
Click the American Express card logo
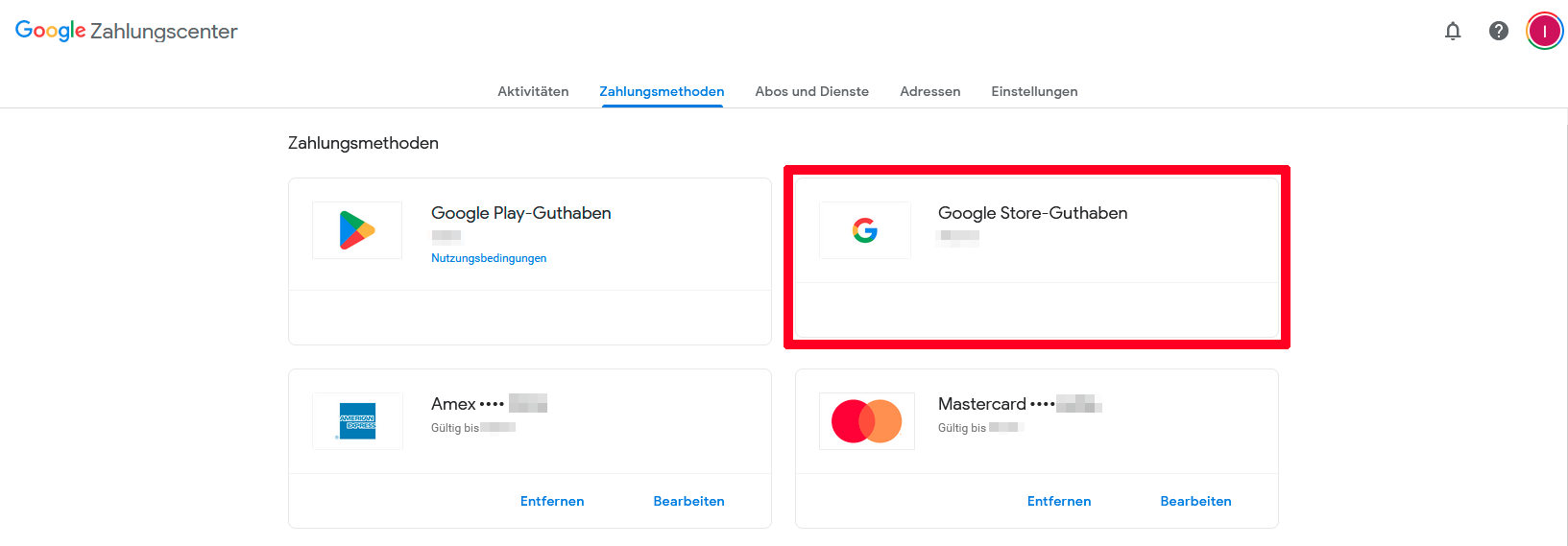coord(357,421)
